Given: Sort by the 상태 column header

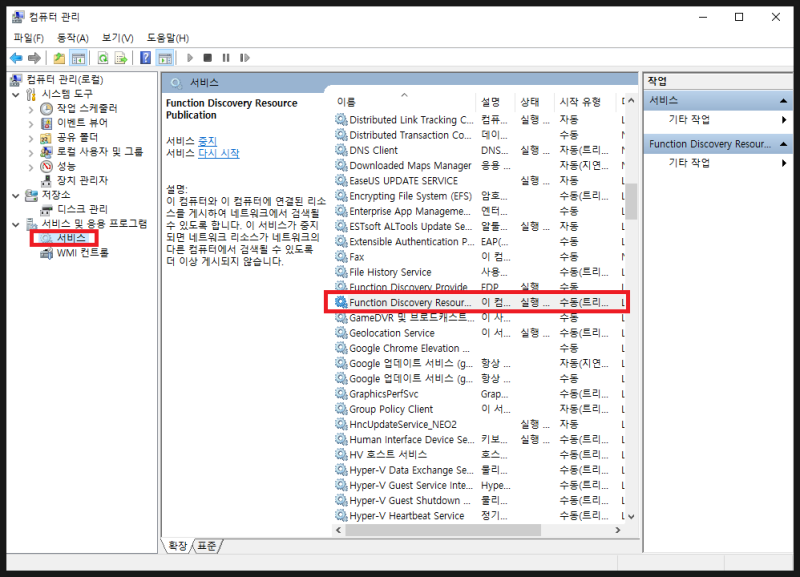Looking at the screenshot, I should pos(534,102).
